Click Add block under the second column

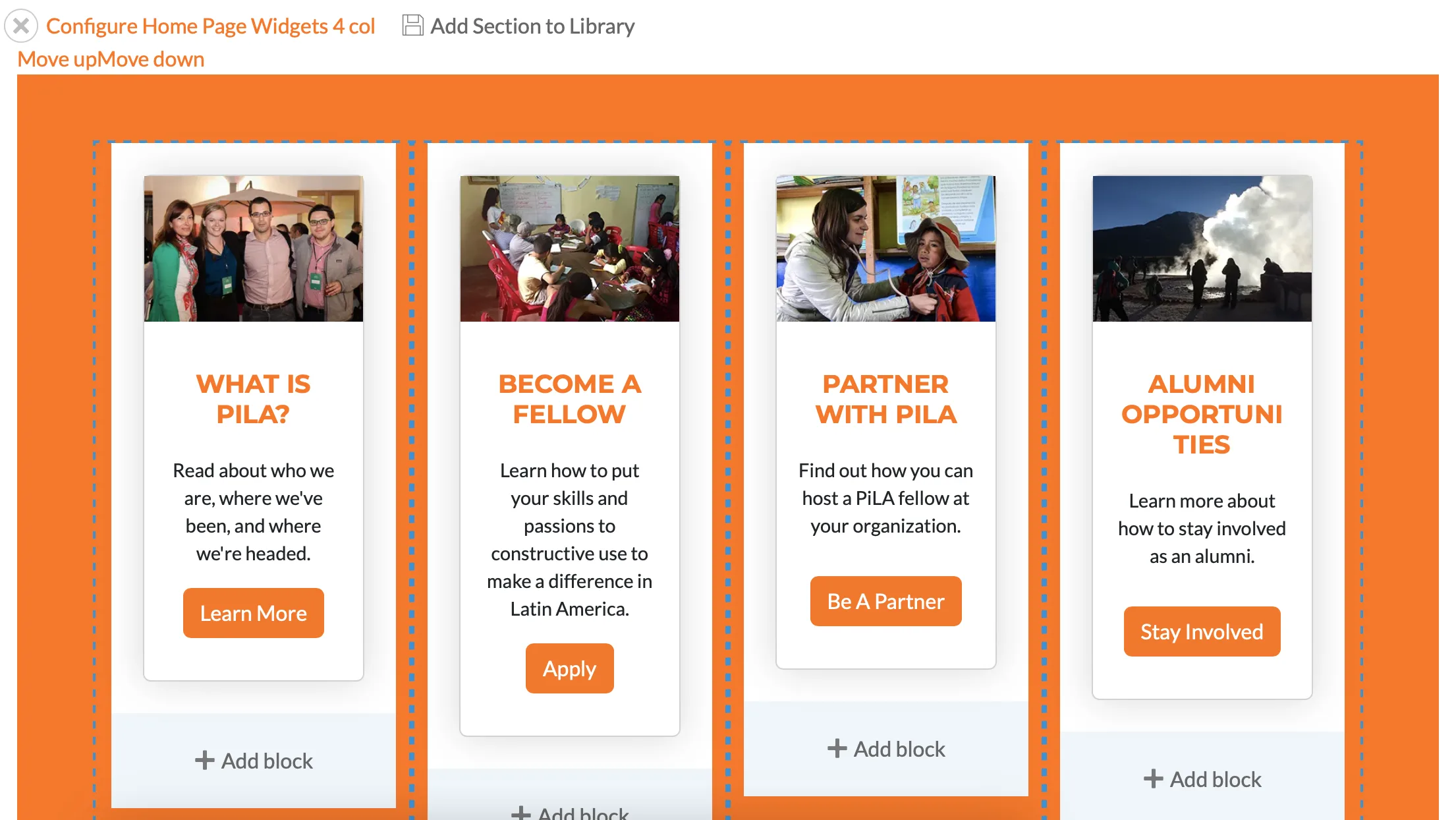[570, 812]
